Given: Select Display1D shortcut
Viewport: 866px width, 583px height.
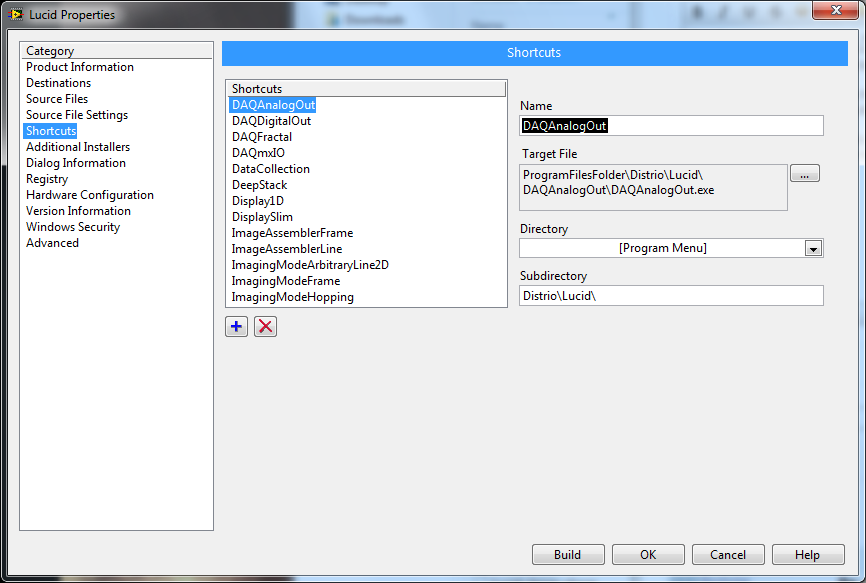Looking at the screenshot, I should point(258,201).
